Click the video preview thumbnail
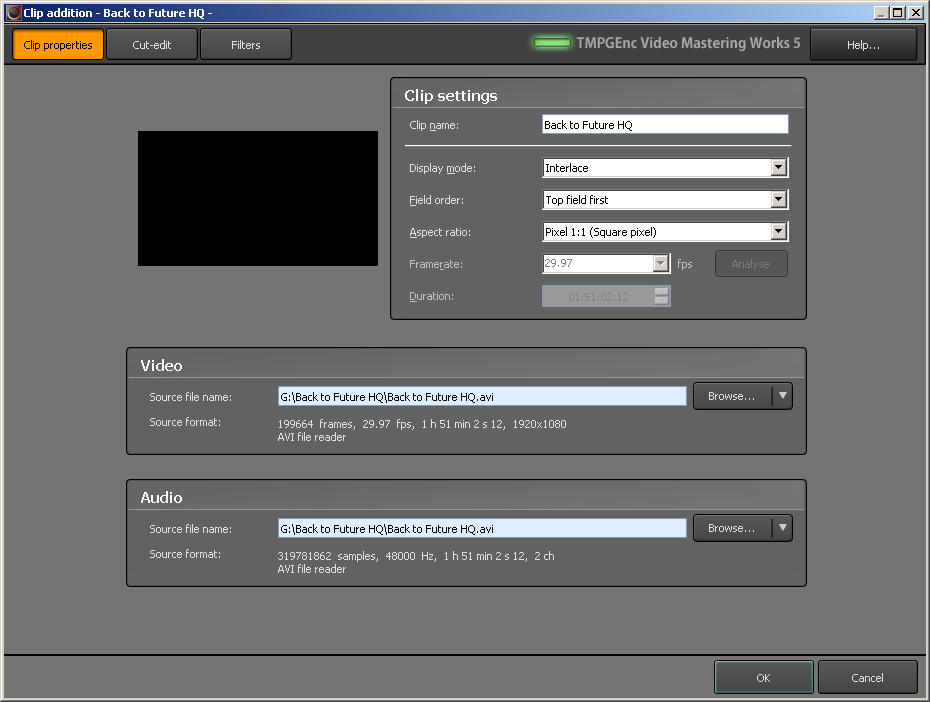 [257, 198]
